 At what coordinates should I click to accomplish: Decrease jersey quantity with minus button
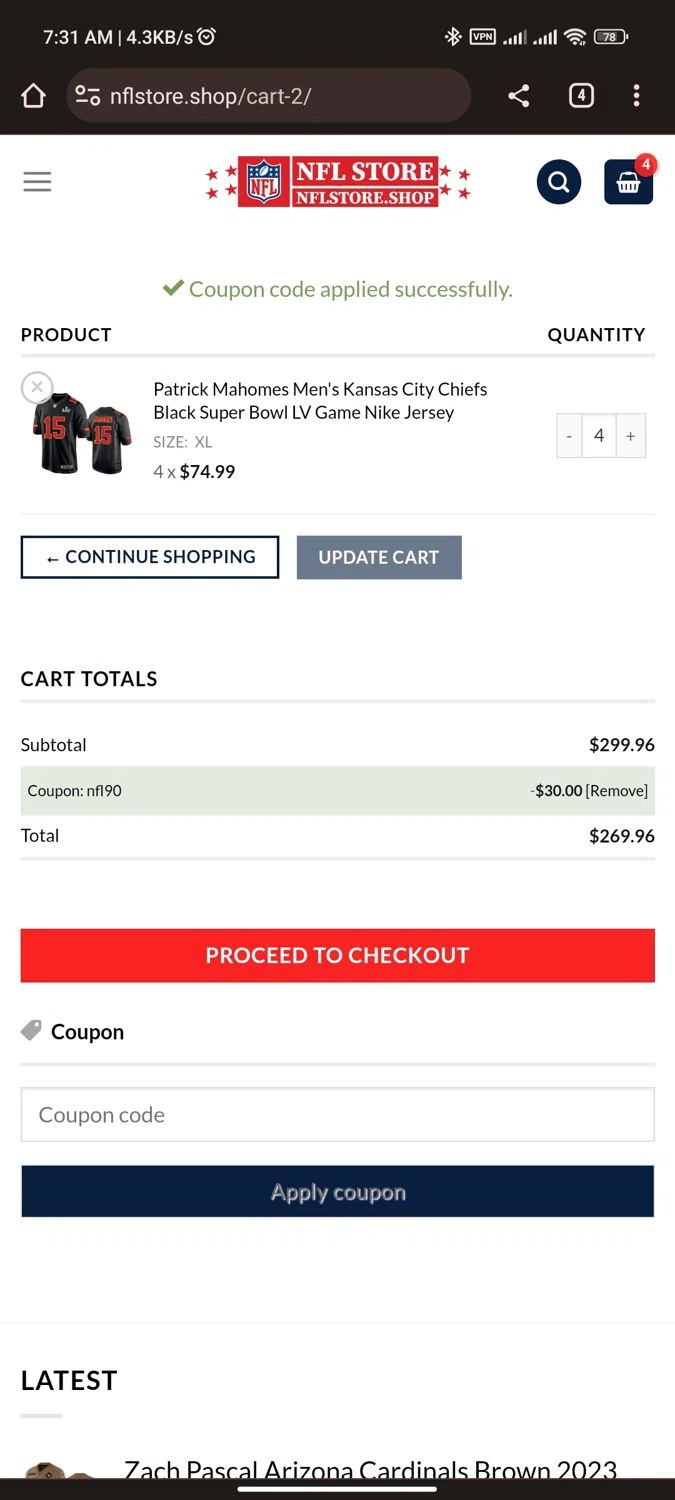pyautogui.click(x=569, y=436)
